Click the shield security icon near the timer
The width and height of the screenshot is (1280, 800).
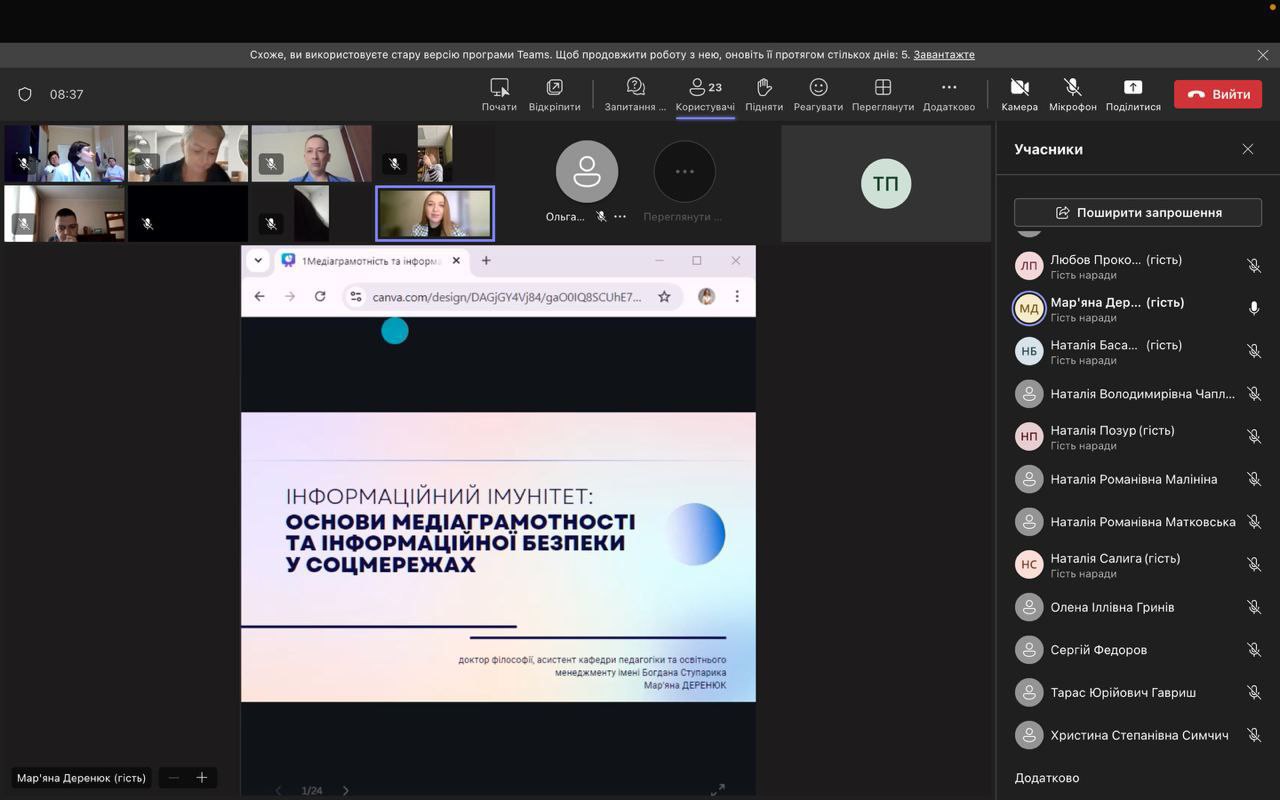[x=25, y=94]
